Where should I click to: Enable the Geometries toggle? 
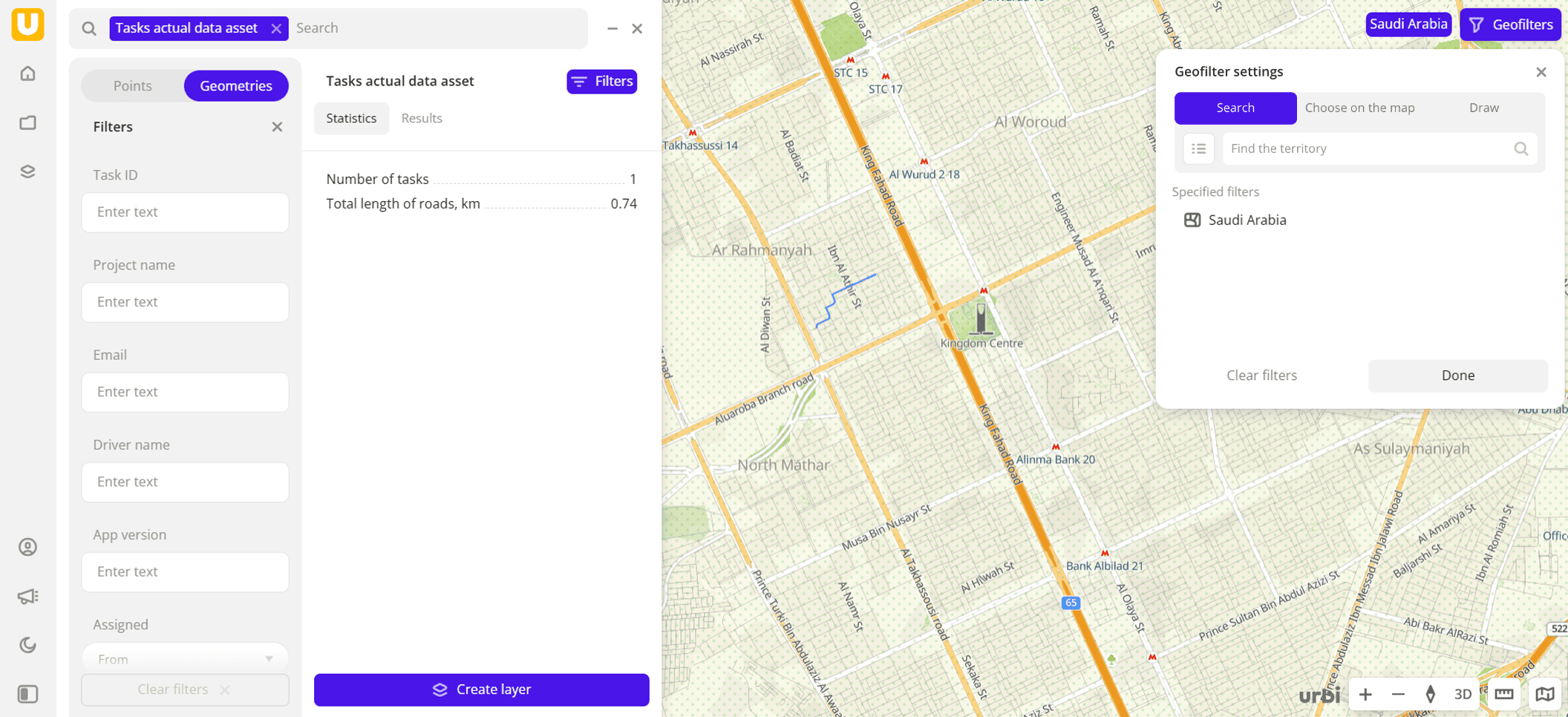click(235, 85)
